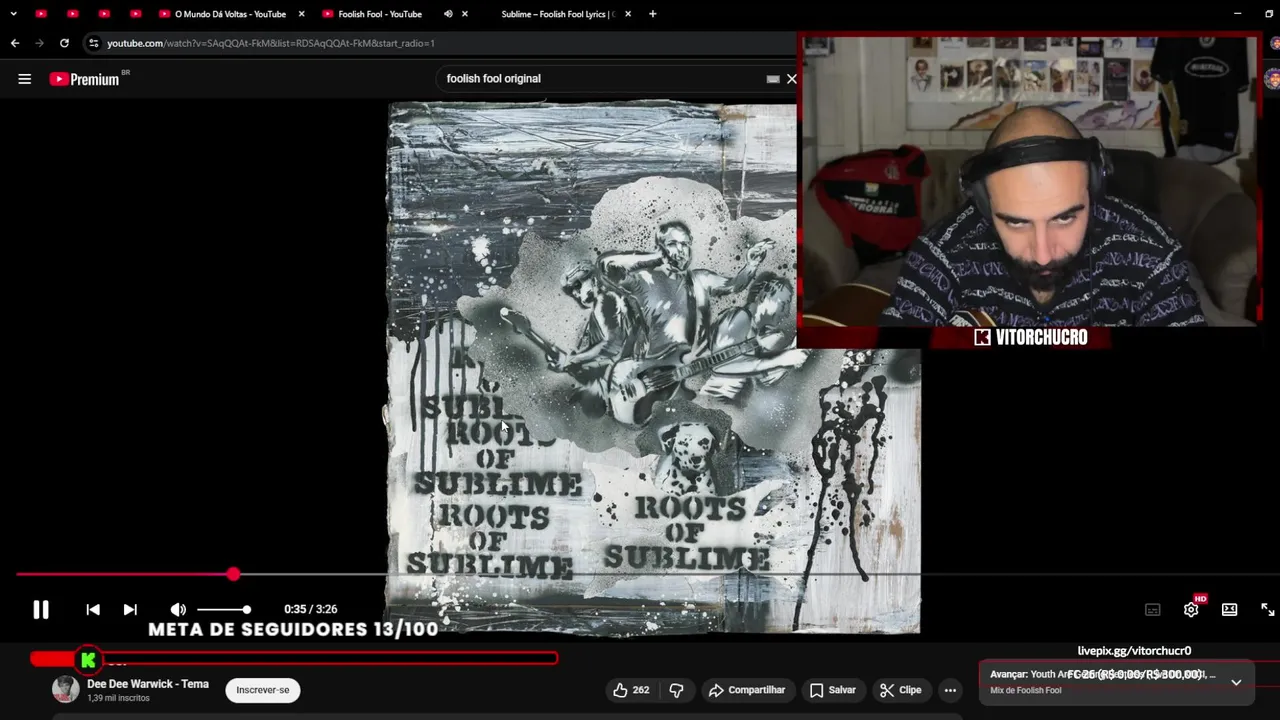Click the elapsed time 0:35 / 3:26 display
The width and height of the screenshot is (1280, 720).
pyautogui.click(x=310, y=609)
